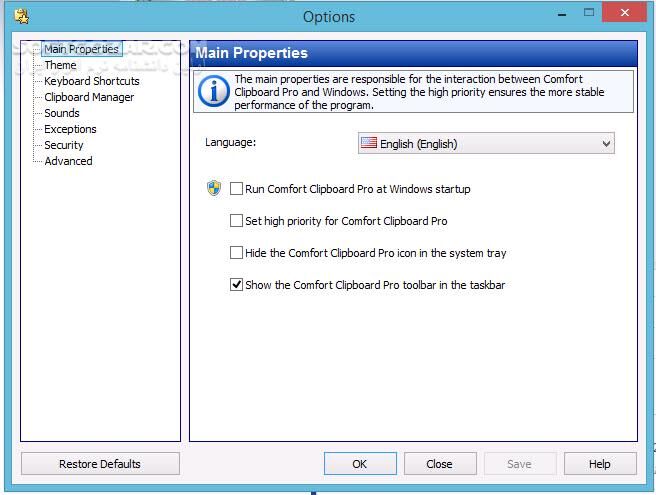Minimize the Options window

(x=562, y=14)
